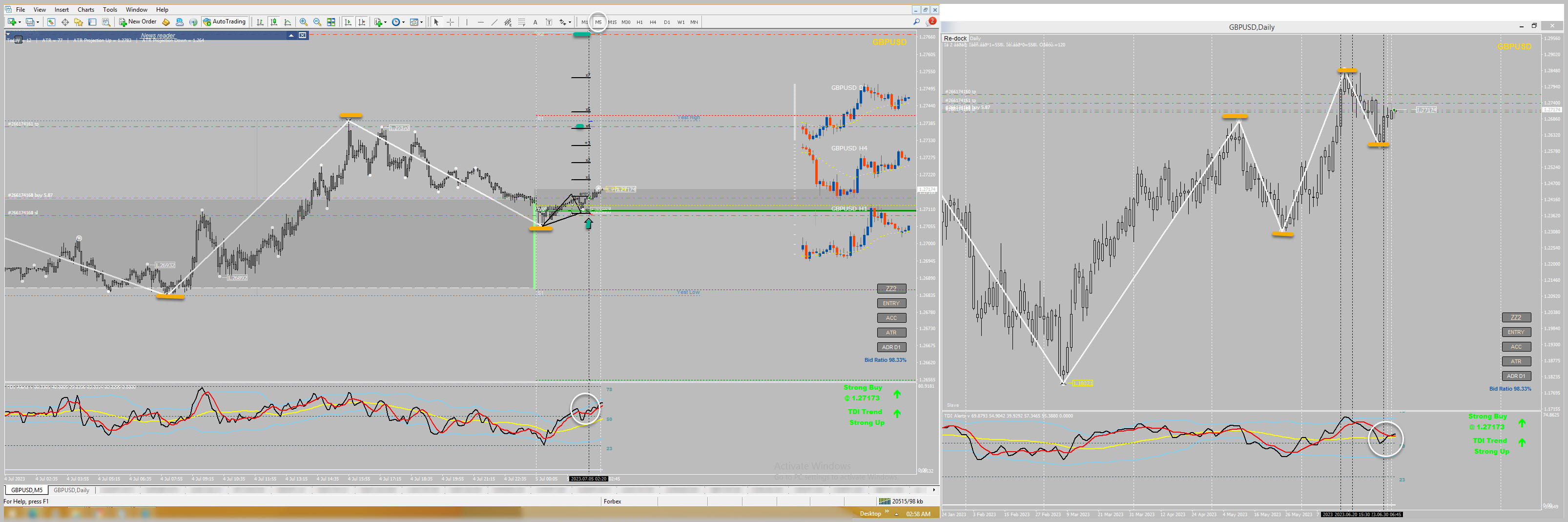This screenshot has width=1568, height=522.
Task: Open the Desktop toolbar in the taskbar
Action: (x=870, y=514)
